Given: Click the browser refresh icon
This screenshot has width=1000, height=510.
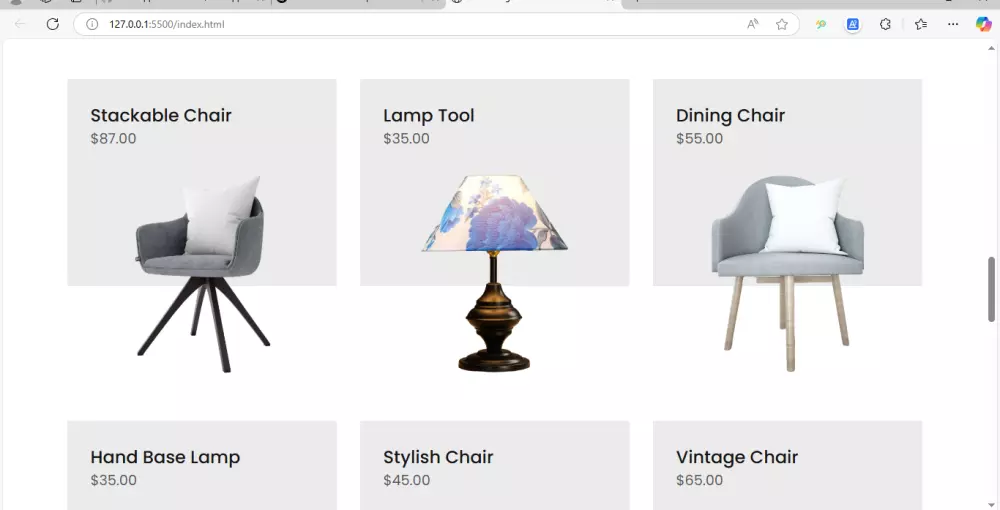Looking at the screenshot, I should 53,24.
